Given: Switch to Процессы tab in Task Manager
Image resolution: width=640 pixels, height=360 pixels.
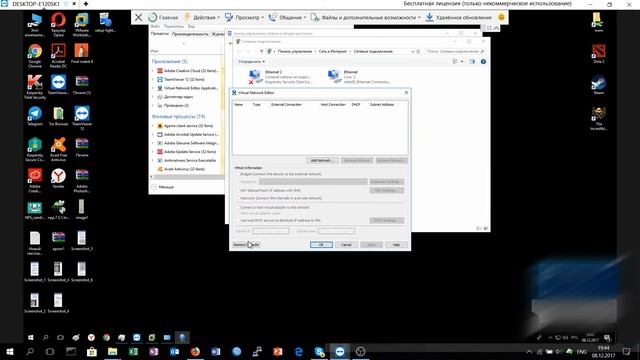Looking at the screenshot, I should 160,34.
